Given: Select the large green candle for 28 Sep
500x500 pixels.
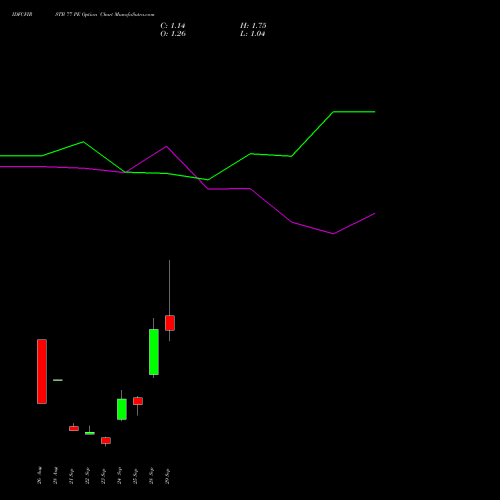Looking at the screenshot, I should (x=154, y=352).
